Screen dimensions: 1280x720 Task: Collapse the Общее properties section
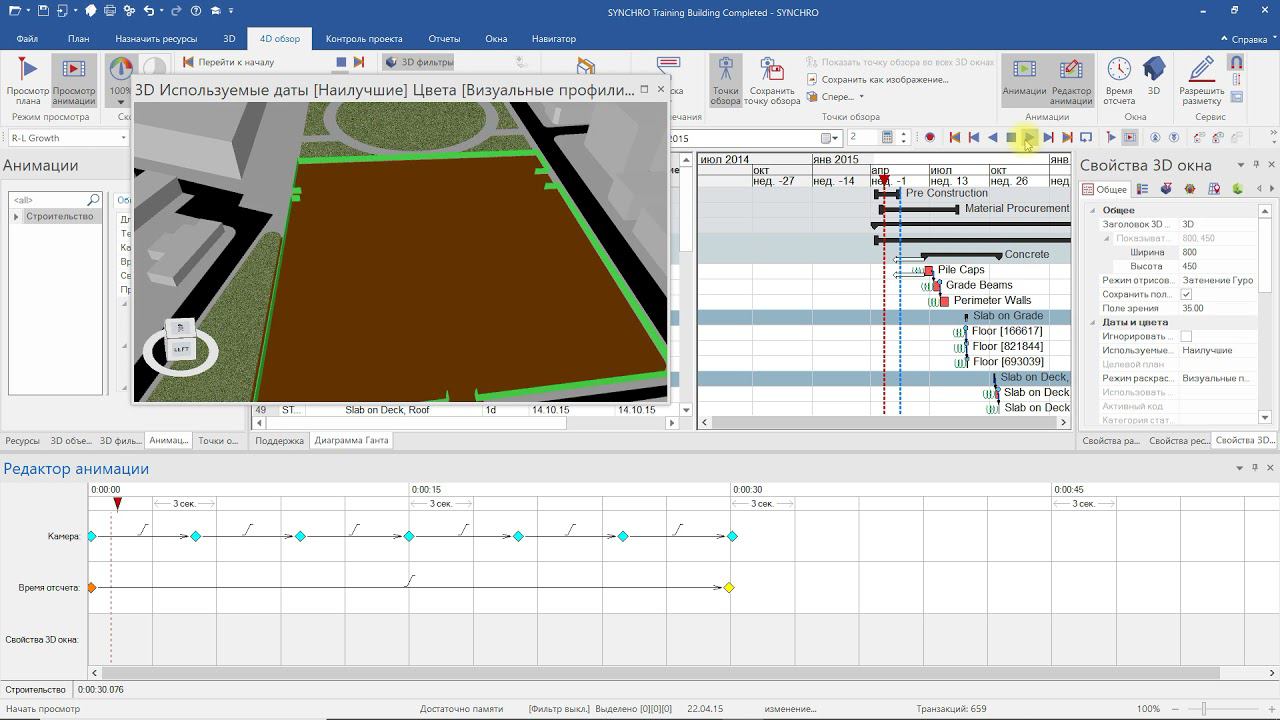pos(1092,211)
